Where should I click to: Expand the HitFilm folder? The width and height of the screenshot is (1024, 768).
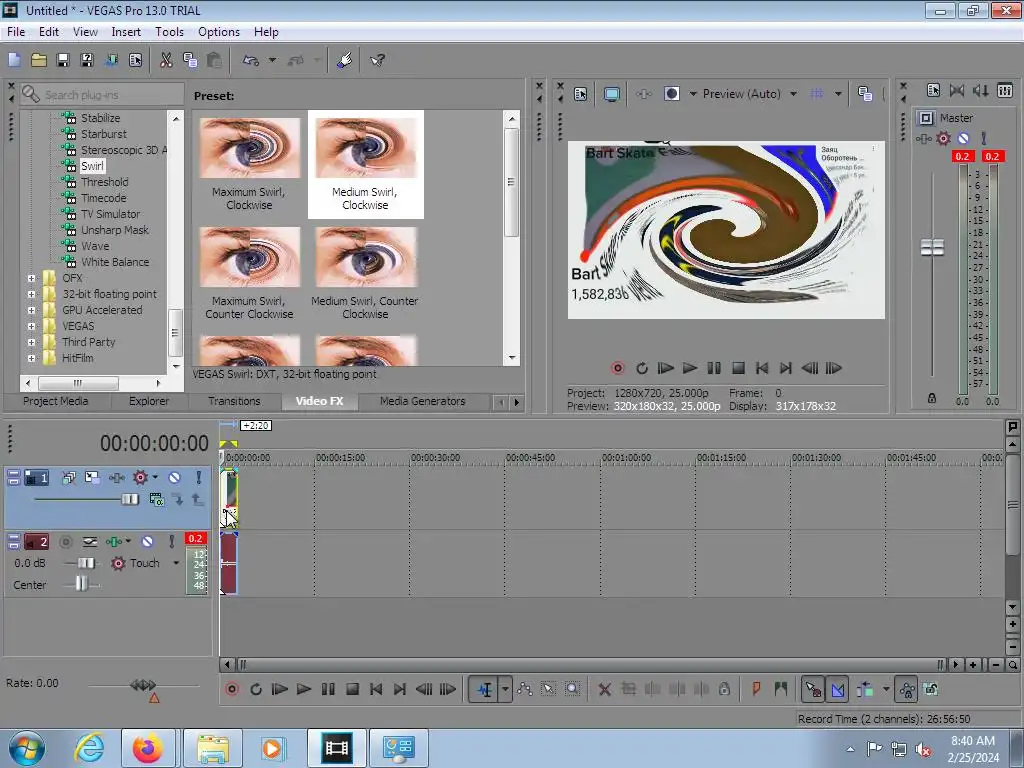click(31, 358)
